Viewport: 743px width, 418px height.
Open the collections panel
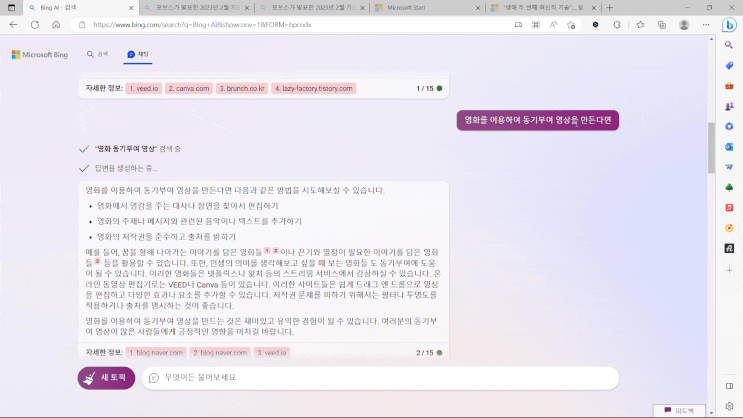[x=662, y=25]
